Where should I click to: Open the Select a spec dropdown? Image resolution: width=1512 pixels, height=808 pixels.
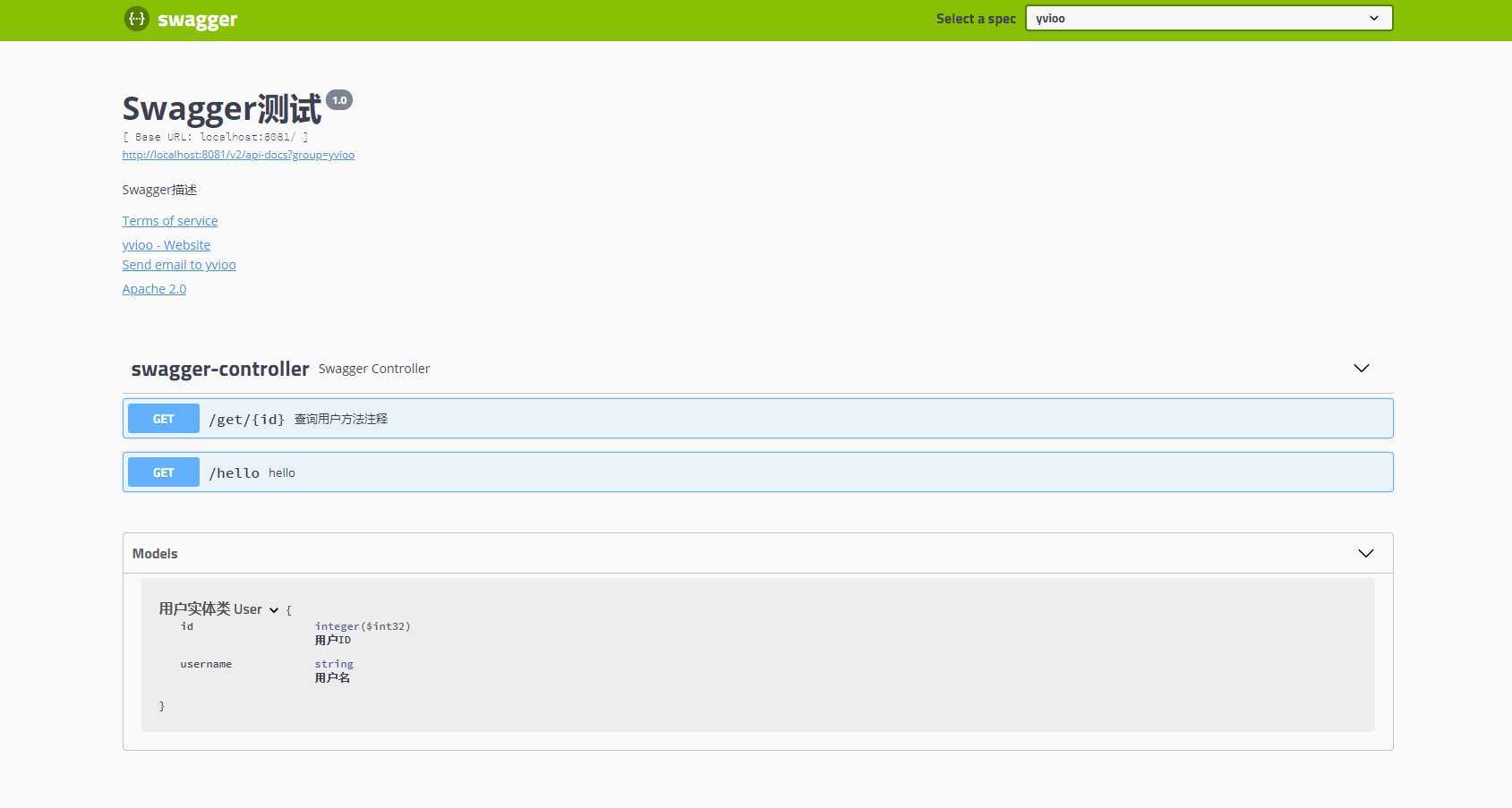[x=1209, y=18]
